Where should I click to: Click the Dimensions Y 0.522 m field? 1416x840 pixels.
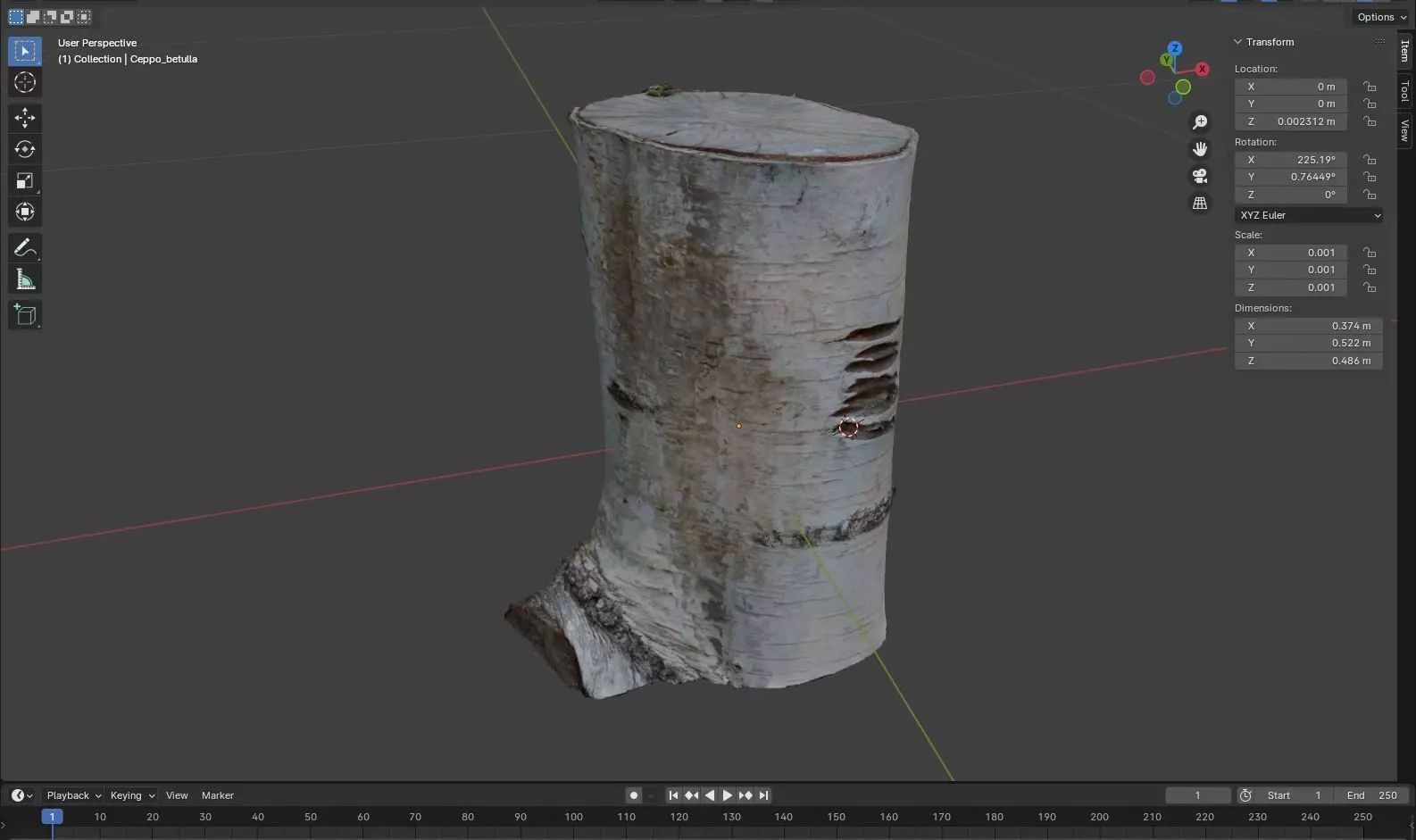pos(1309,343)
